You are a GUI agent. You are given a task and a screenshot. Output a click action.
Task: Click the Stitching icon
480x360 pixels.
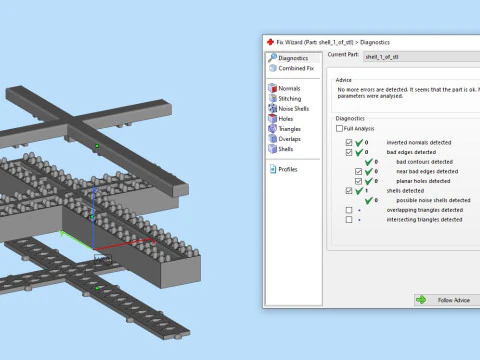point(273,98)
